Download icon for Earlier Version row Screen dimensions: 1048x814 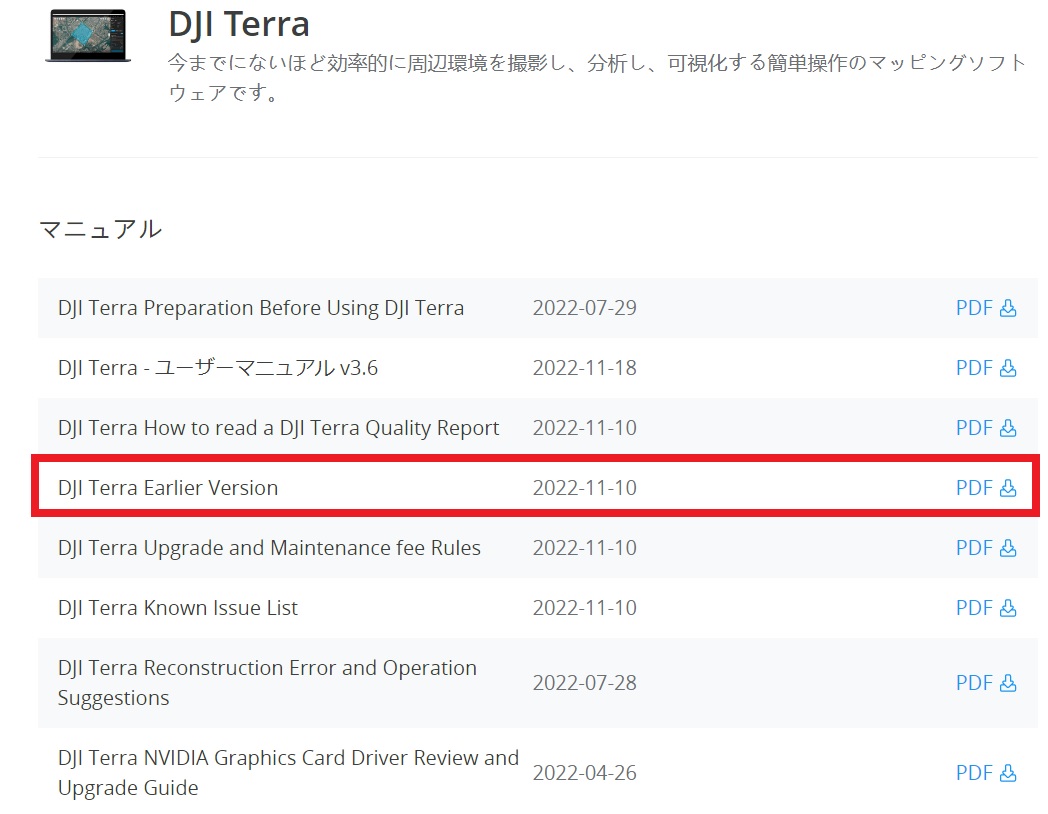point(1008,488)
